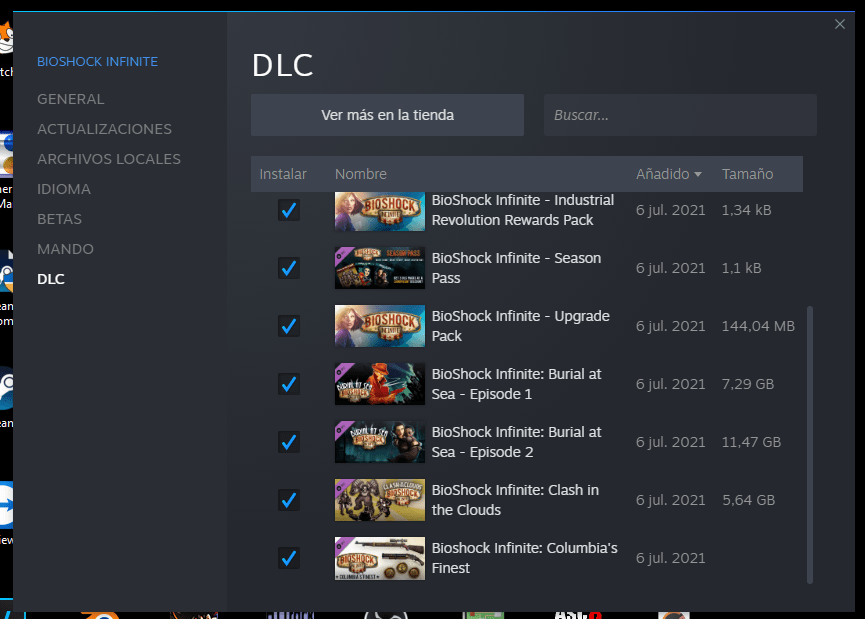The width and height of the screenshot is (865, 619).
Task: Click 'BioShock Infinite - Upgrade Pack' name
Action: coord(520,326)
